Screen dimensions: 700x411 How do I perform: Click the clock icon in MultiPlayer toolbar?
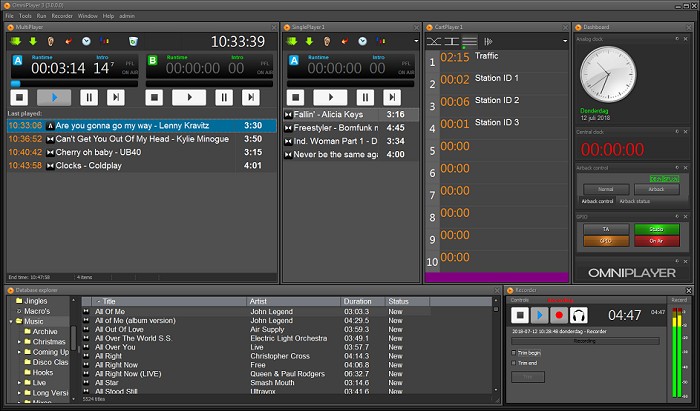point(86,41)
